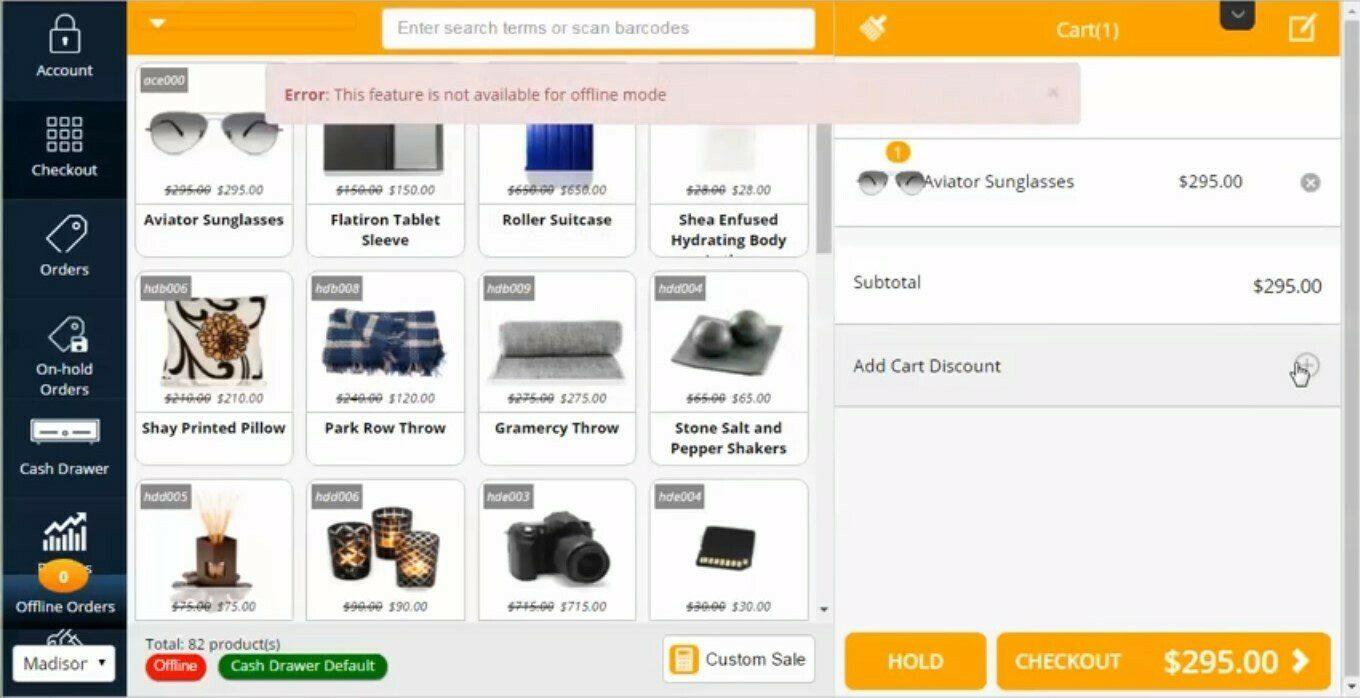This screenshot has height=698, width=1360.
Task: Open Custom Sale calculator button
Action: click(739, 659)
